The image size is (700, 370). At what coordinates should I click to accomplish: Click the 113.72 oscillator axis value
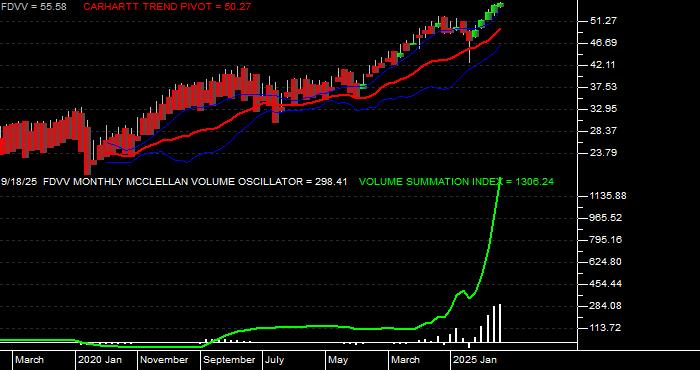click(605, 328)
